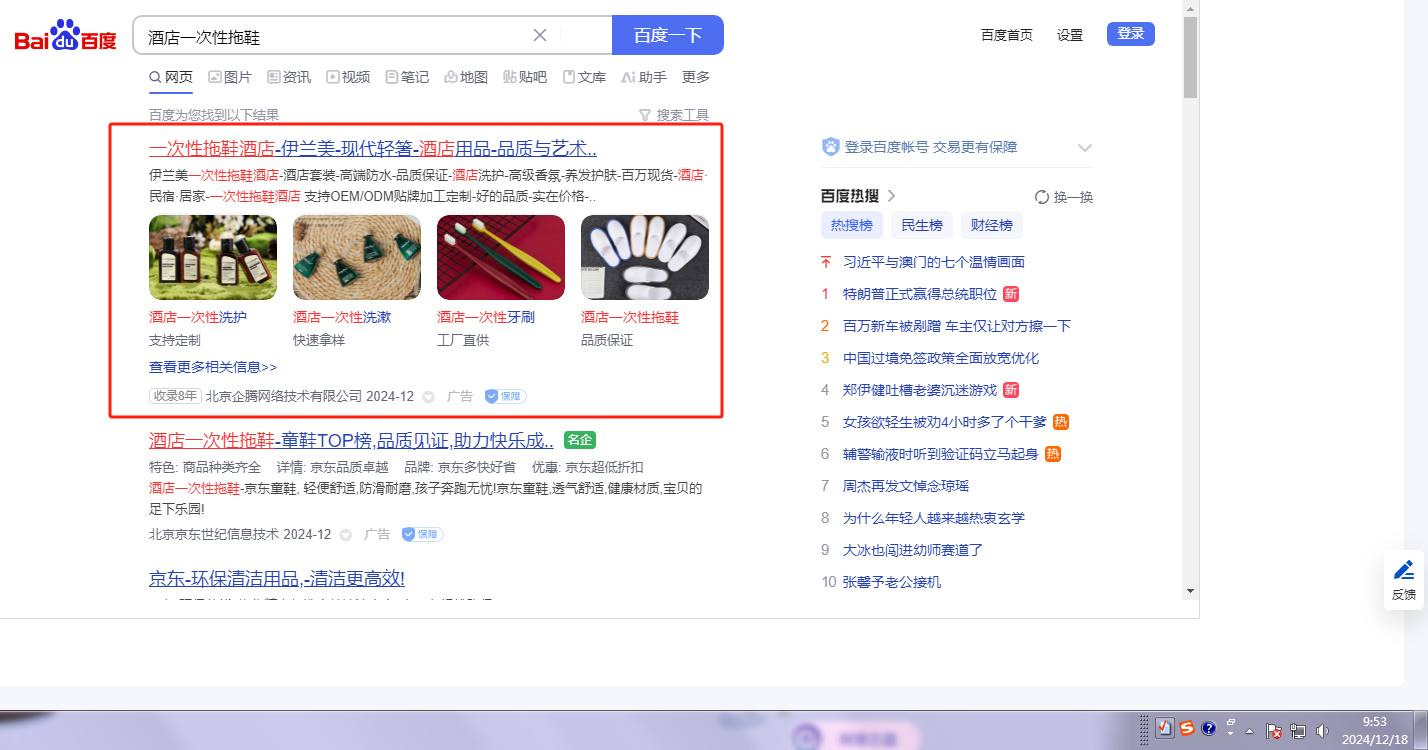Open the network tray icon
The image size is (1428, 750).
[1298, 731]
